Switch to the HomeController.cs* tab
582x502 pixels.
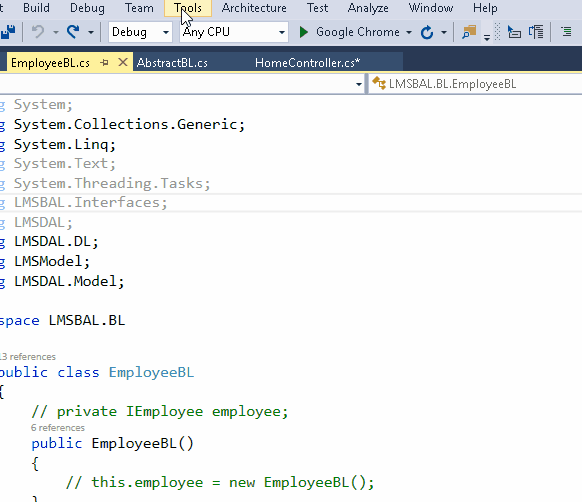[x=307, y=63]
